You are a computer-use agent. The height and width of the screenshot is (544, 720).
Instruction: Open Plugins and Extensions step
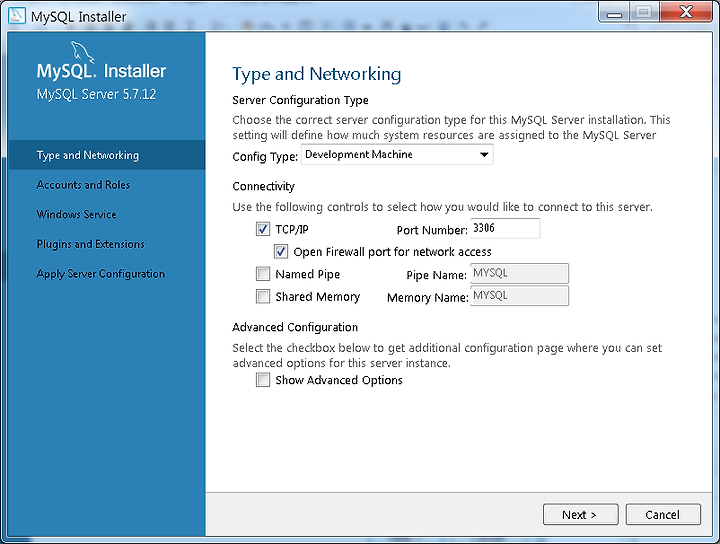[x=90, y=244]
